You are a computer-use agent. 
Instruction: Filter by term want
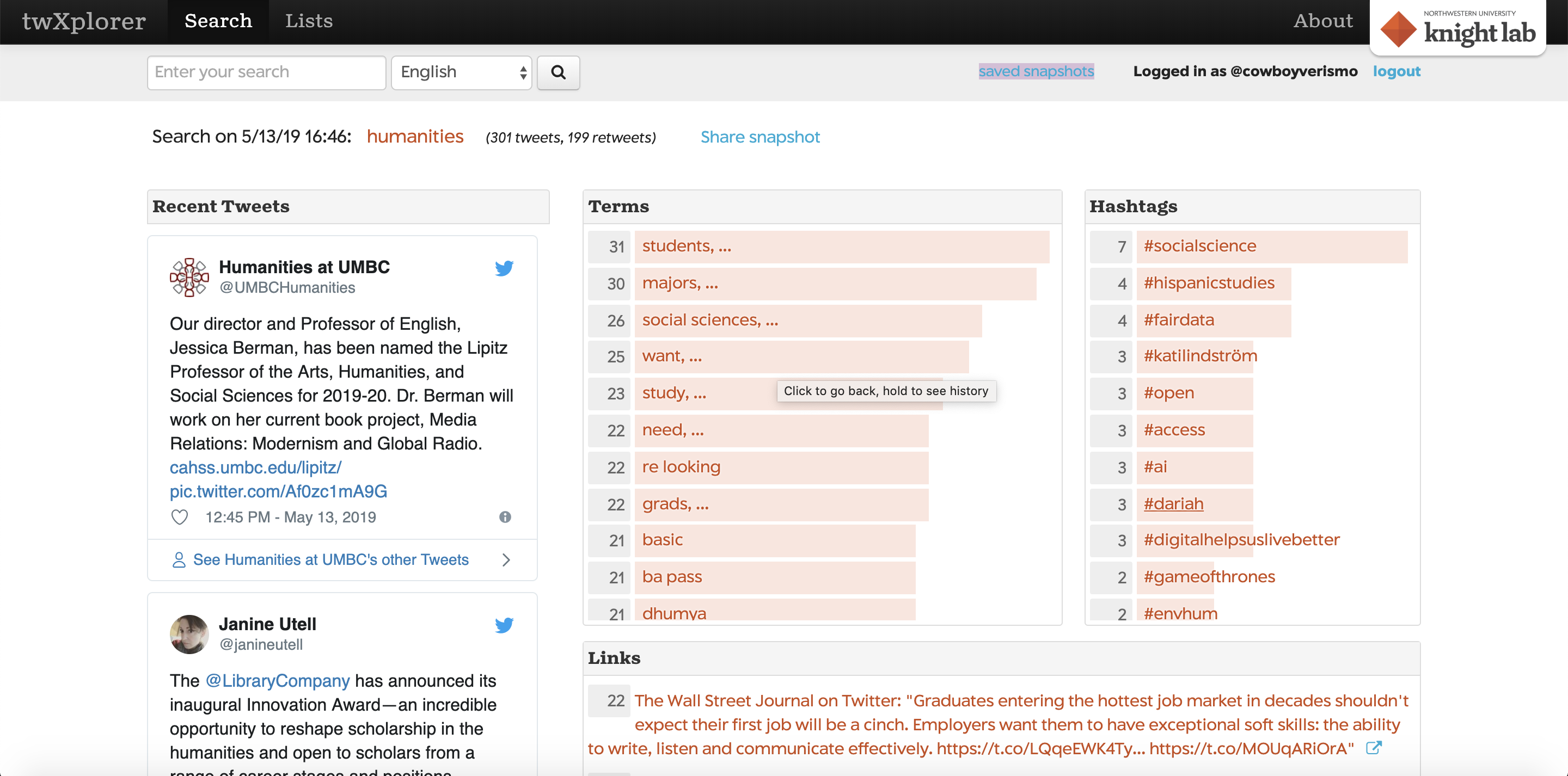coord(801,356)
